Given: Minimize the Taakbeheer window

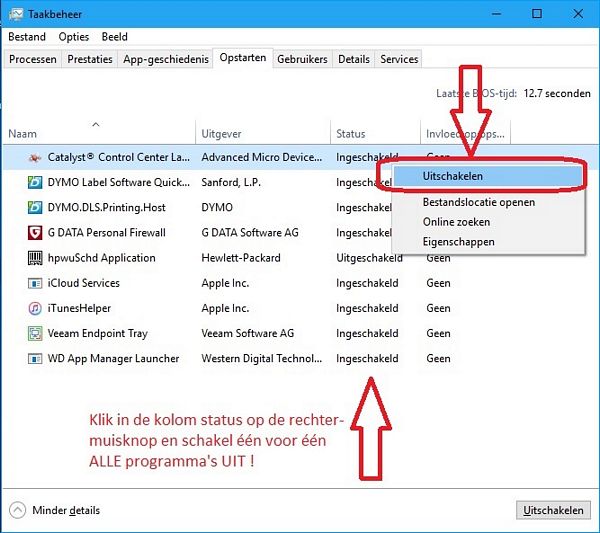Looking at the screenshot, I should pyautogui.click(x=496, y=14).
